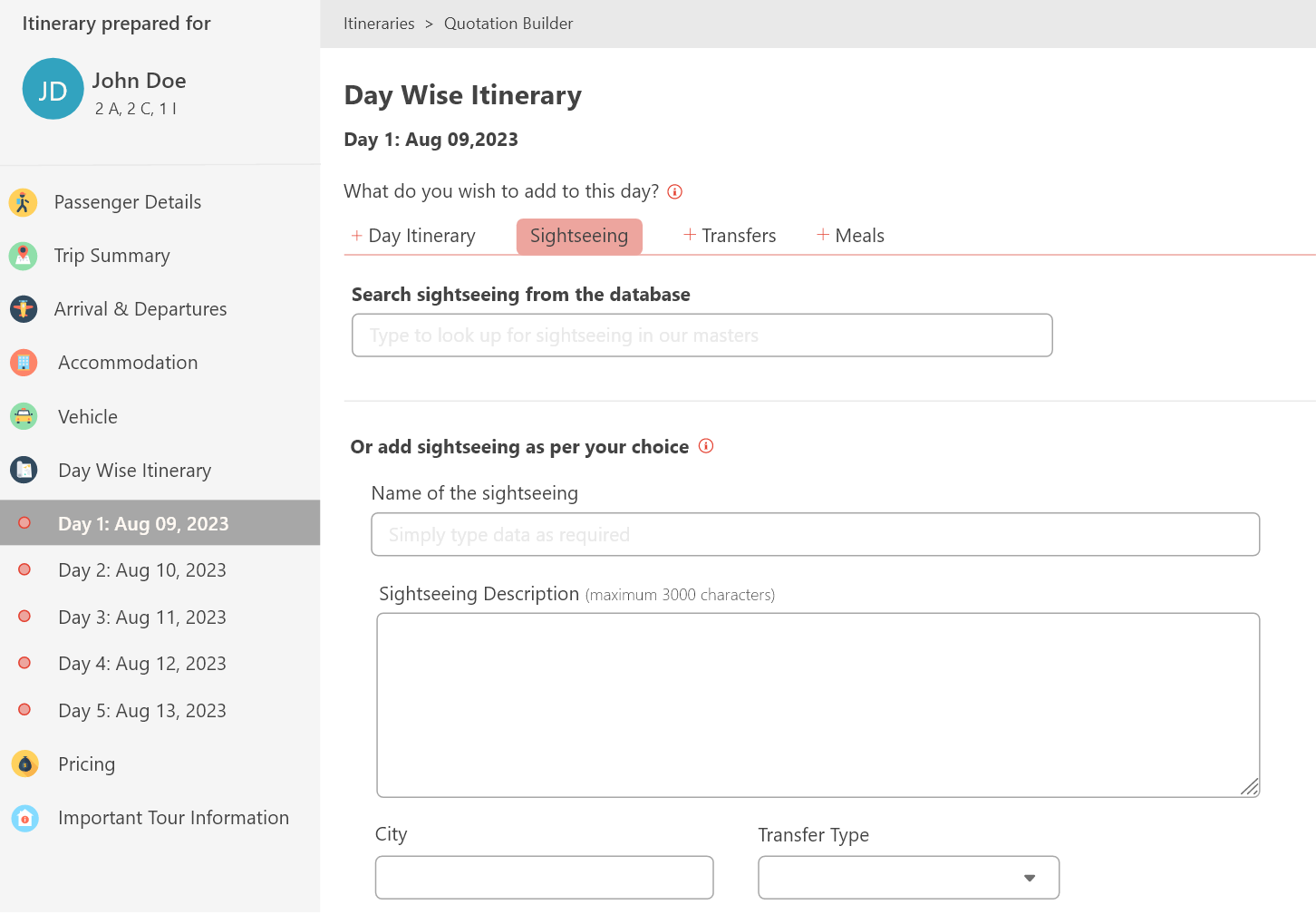This screenshot has width=1316, height=914.
Task: Navigate to Itineraries in the breadcrumb
Action: pyautogui.click(x=379, y=23)
